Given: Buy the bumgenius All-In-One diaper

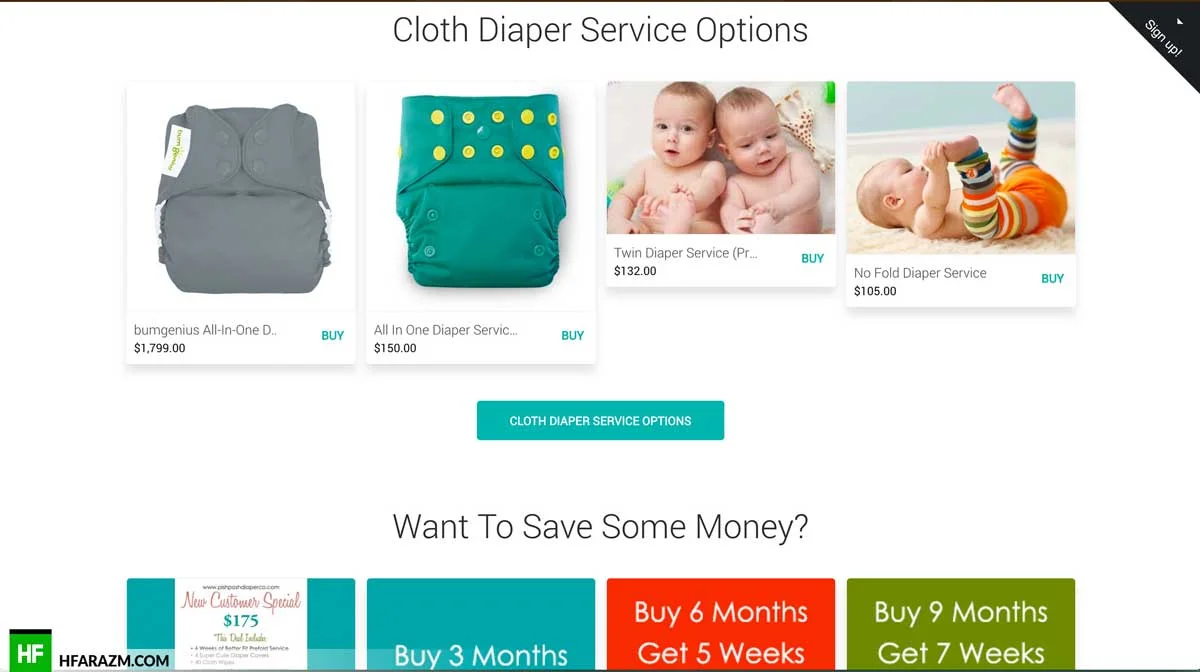Looking at the screenshot, I should (x=332, y=336).
